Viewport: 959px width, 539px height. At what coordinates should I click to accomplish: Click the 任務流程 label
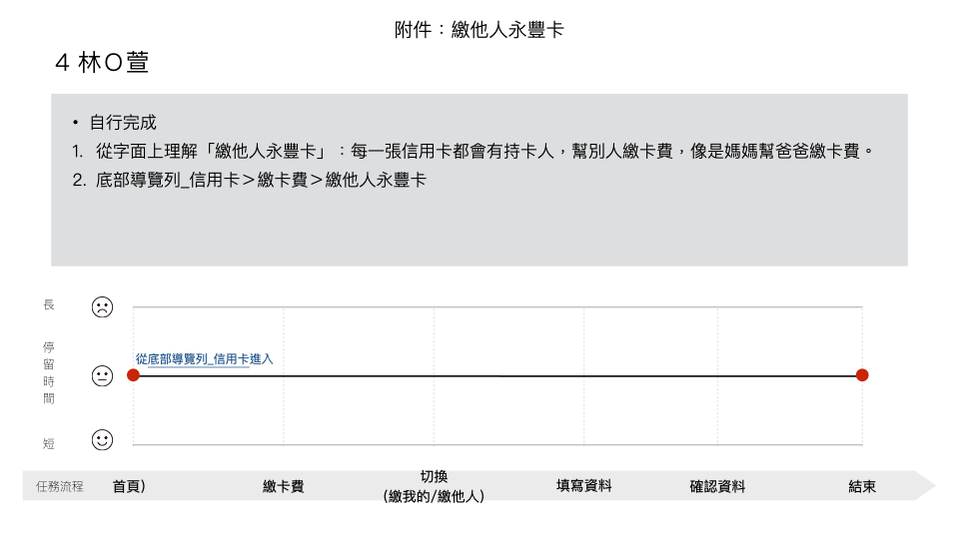[59, 486]
